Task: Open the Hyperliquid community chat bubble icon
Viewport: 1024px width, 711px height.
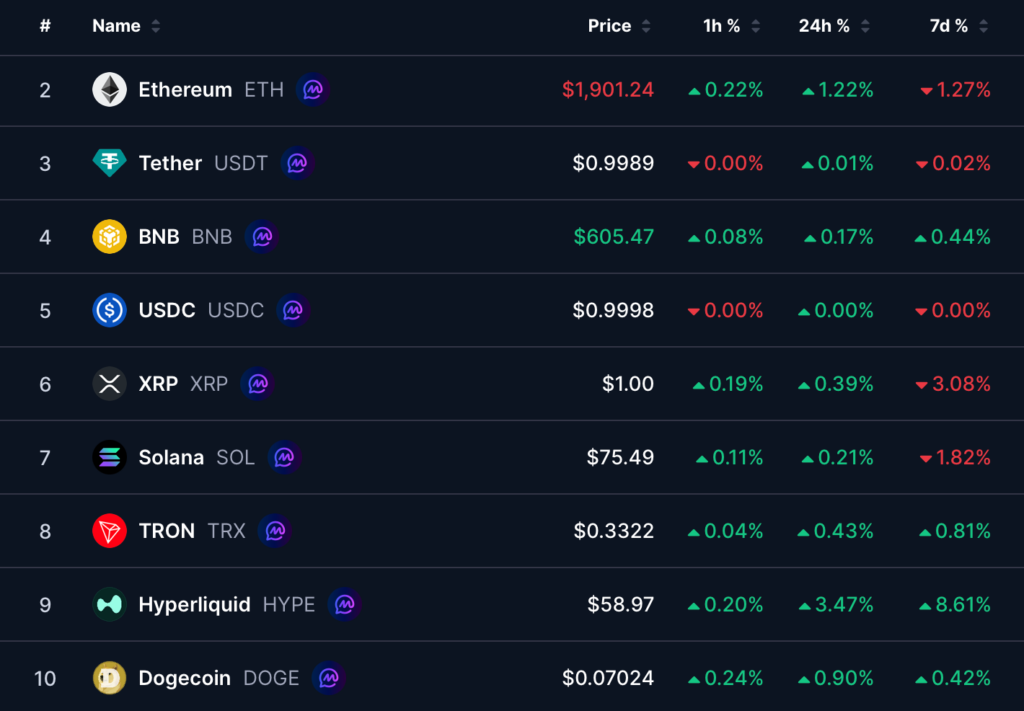Action: (344, 605)
